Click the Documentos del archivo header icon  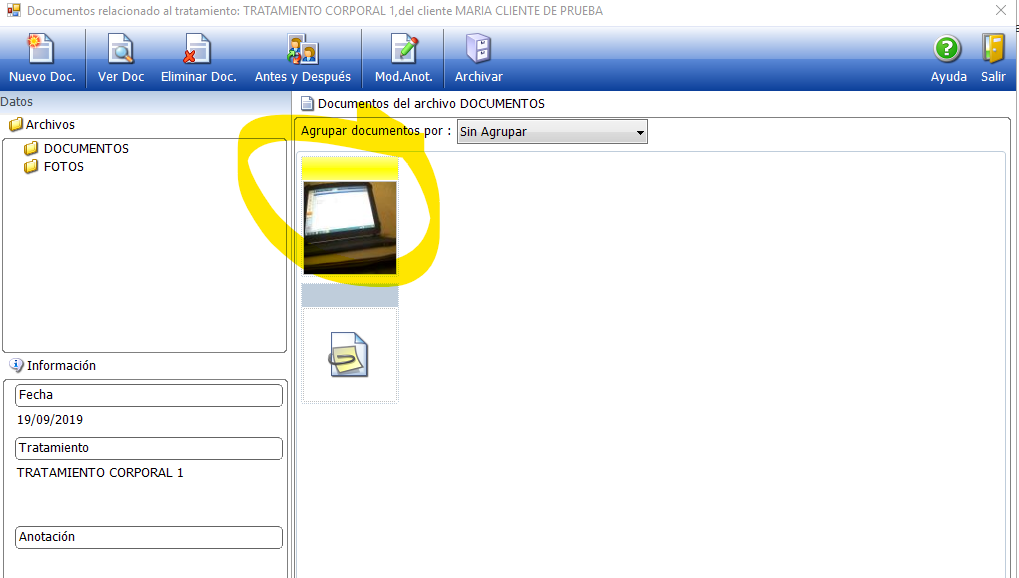click(x=308, y=104)
